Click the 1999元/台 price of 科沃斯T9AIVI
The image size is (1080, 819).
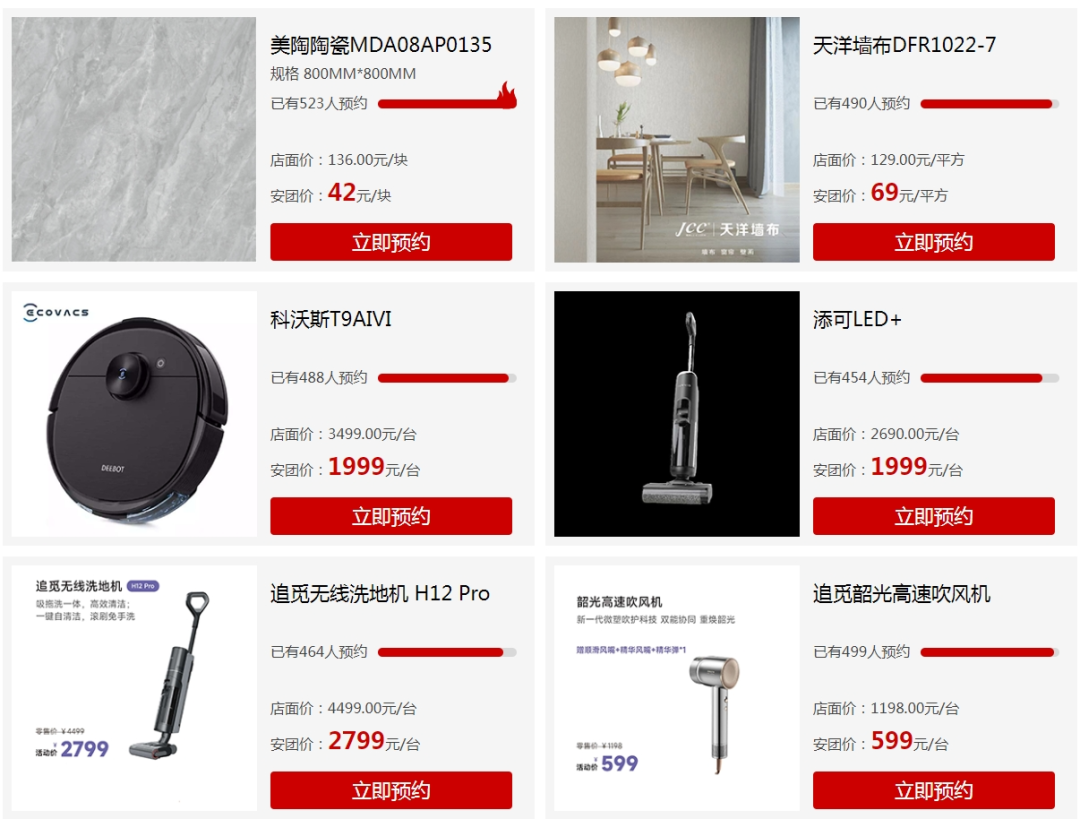tap(373, 467)
